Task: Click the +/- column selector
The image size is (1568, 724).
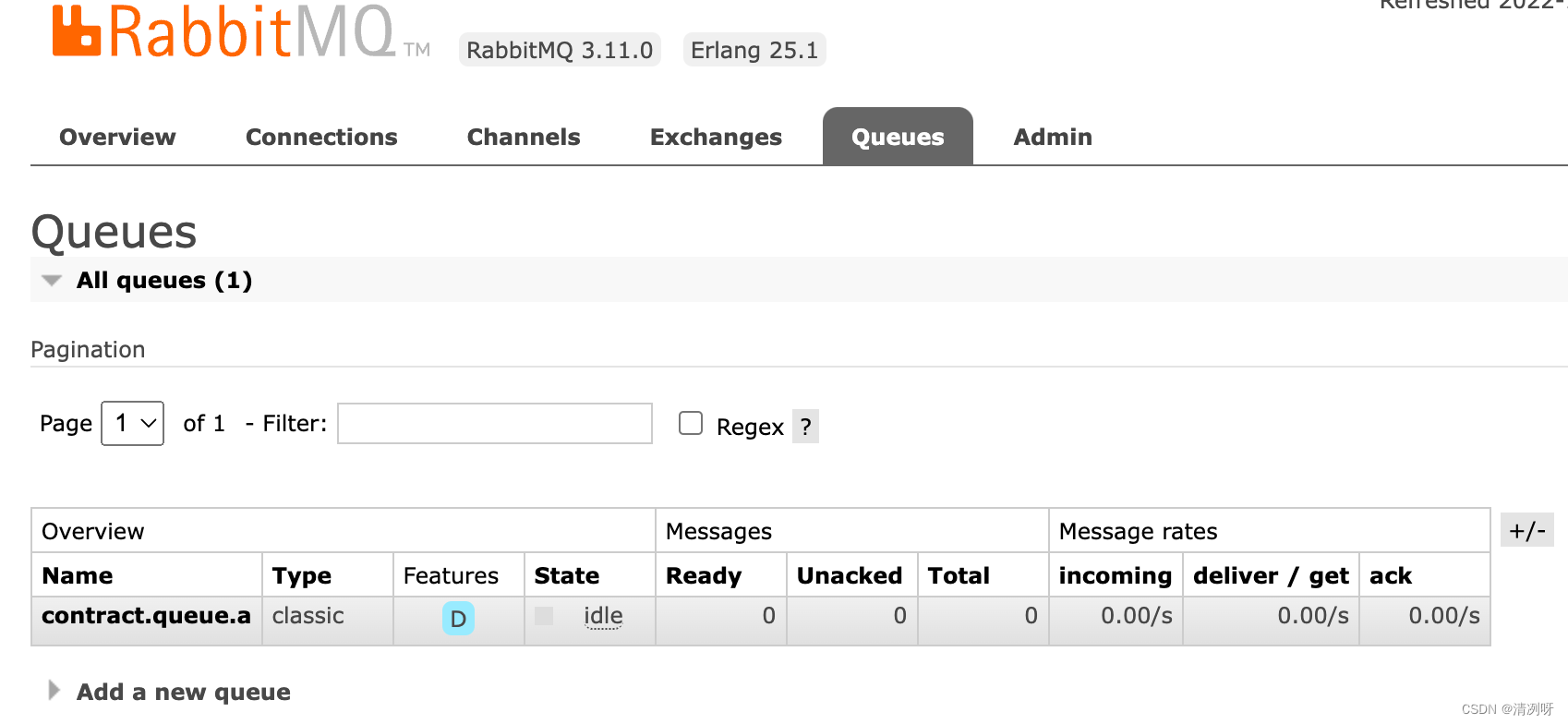Action: coord(1527,530)
